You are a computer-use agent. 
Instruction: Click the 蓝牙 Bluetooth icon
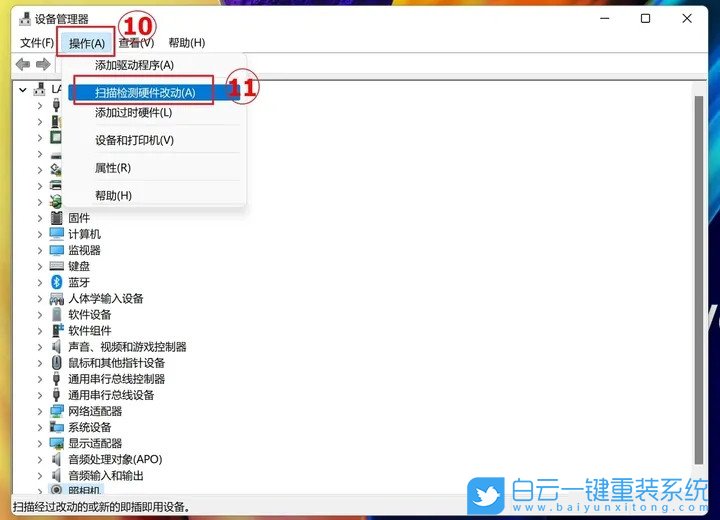pos(56,282)
